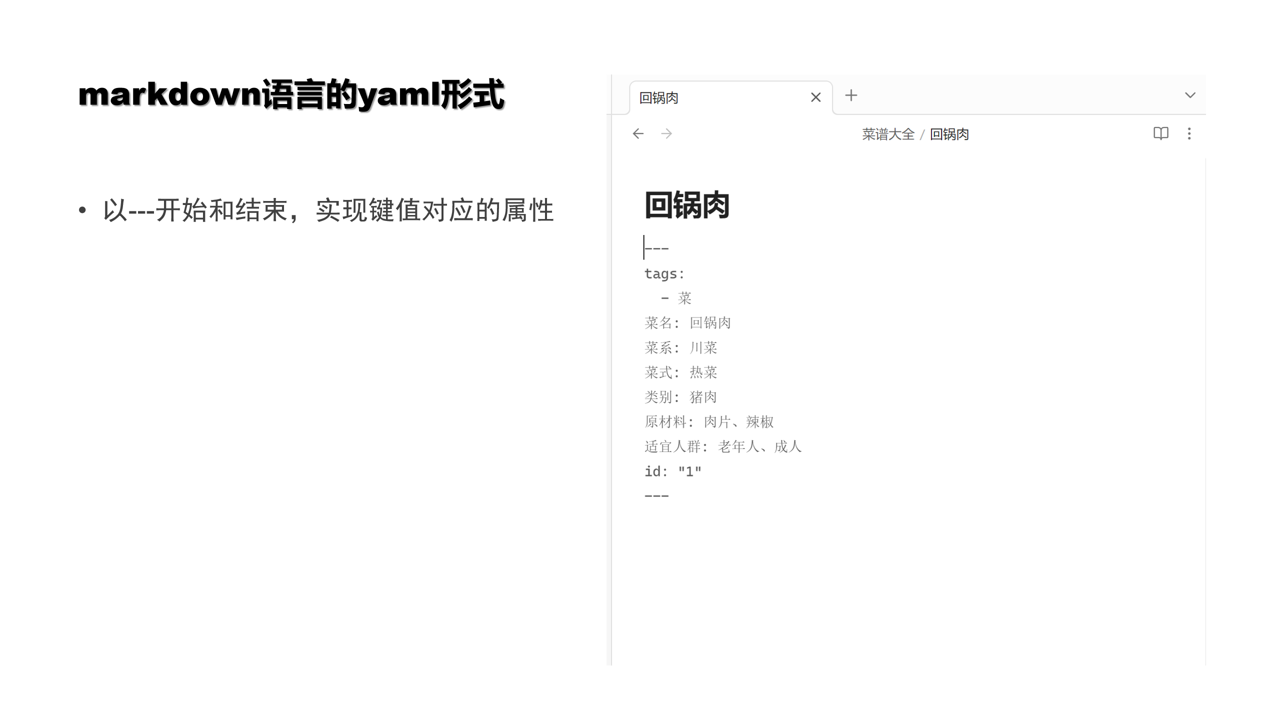Viewport: 1280px width, 720px height.
Task: Close the 回锅肉 tab
Action: tap(816, 97)
